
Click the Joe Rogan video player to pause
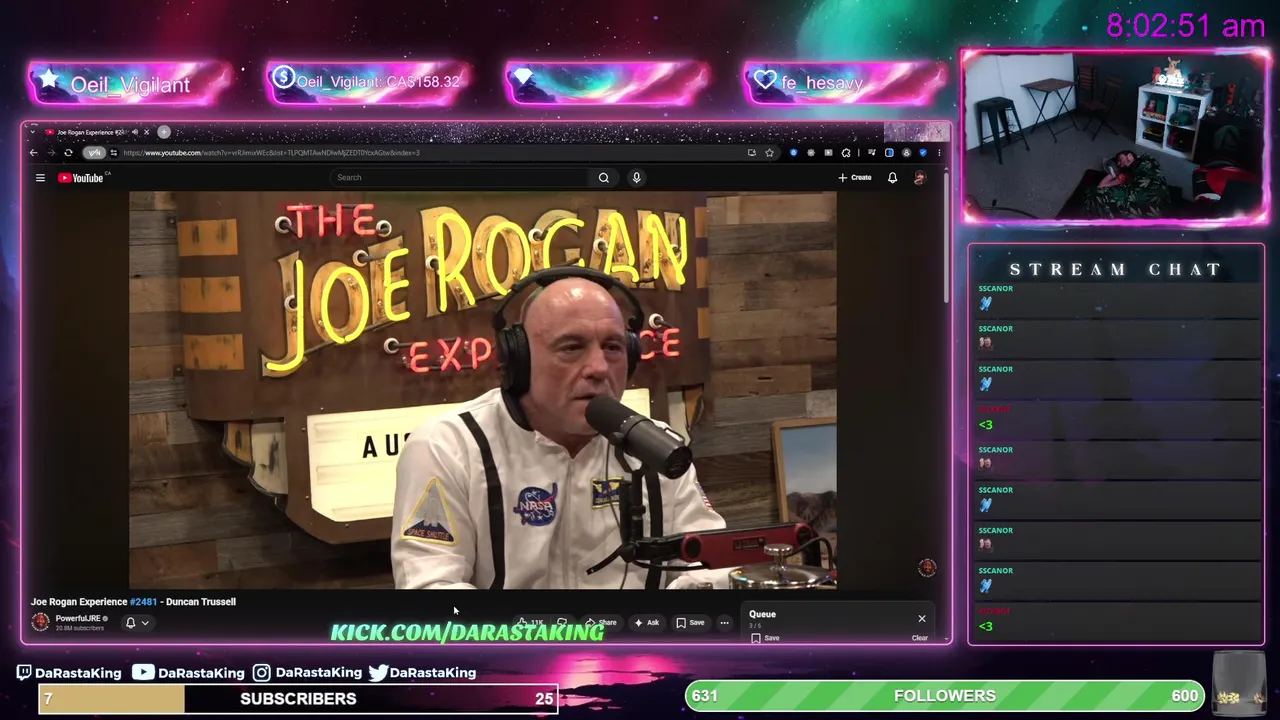(x=483, y=391)
